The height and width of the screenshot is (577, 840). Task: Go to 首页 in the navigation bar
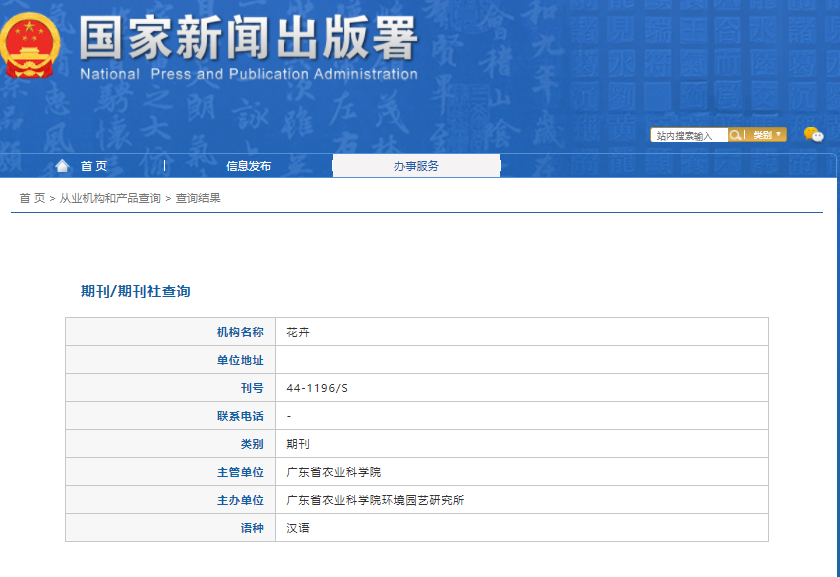[x=94, y=166]
